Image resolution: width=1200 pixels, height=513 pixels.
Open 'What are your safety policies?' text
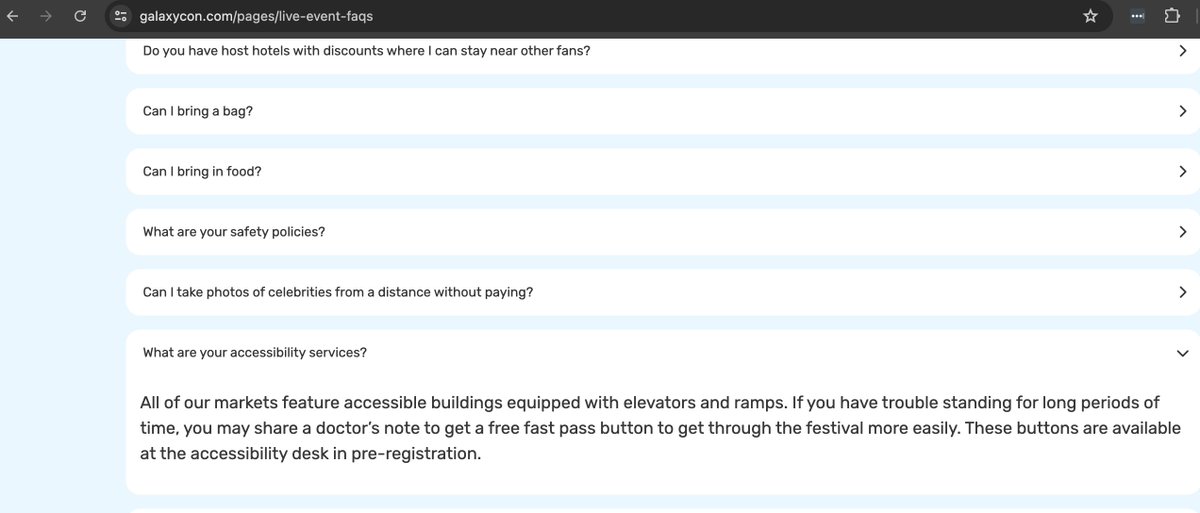click(234, 232)
